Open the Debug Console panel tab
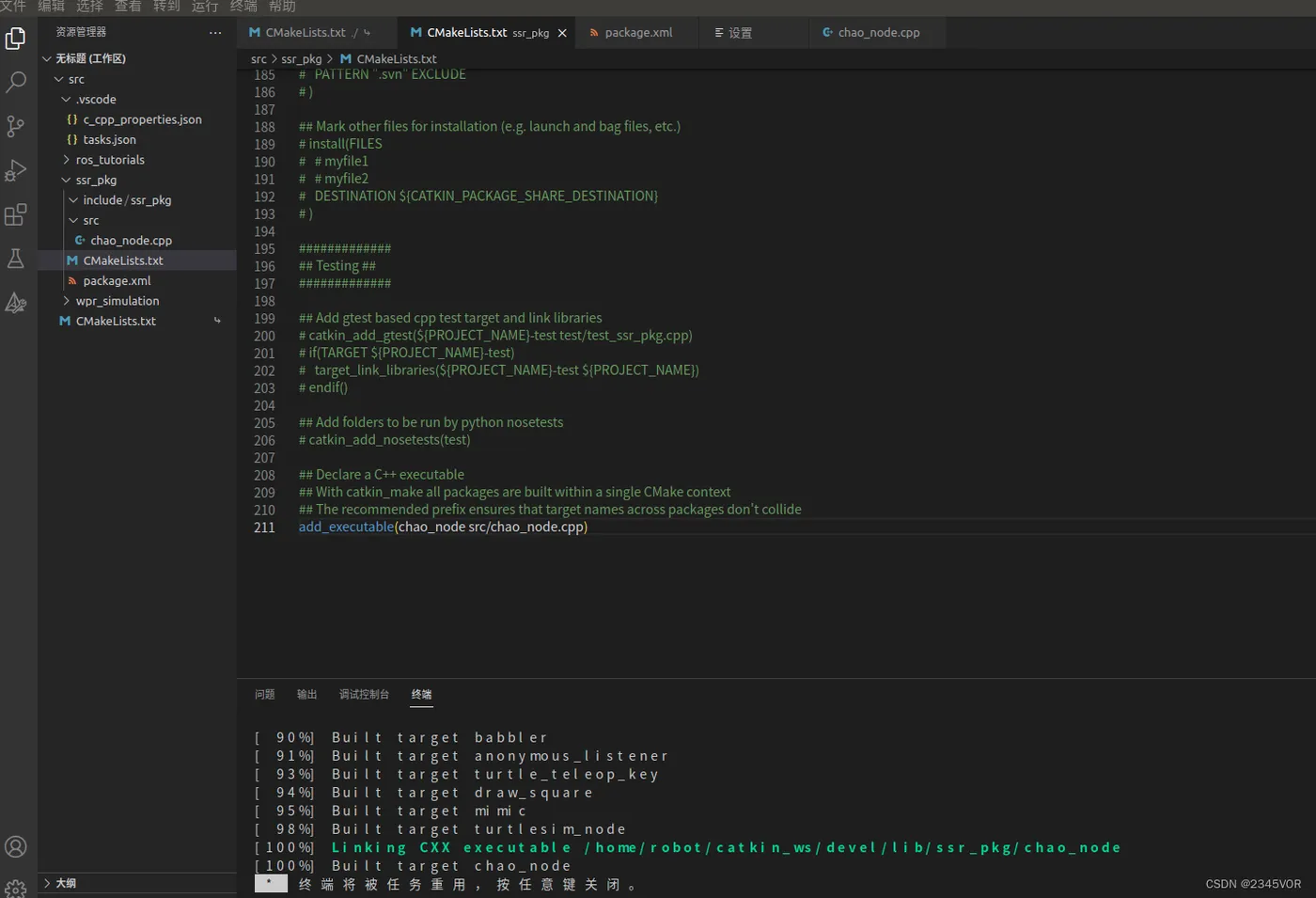 point(364,695)
